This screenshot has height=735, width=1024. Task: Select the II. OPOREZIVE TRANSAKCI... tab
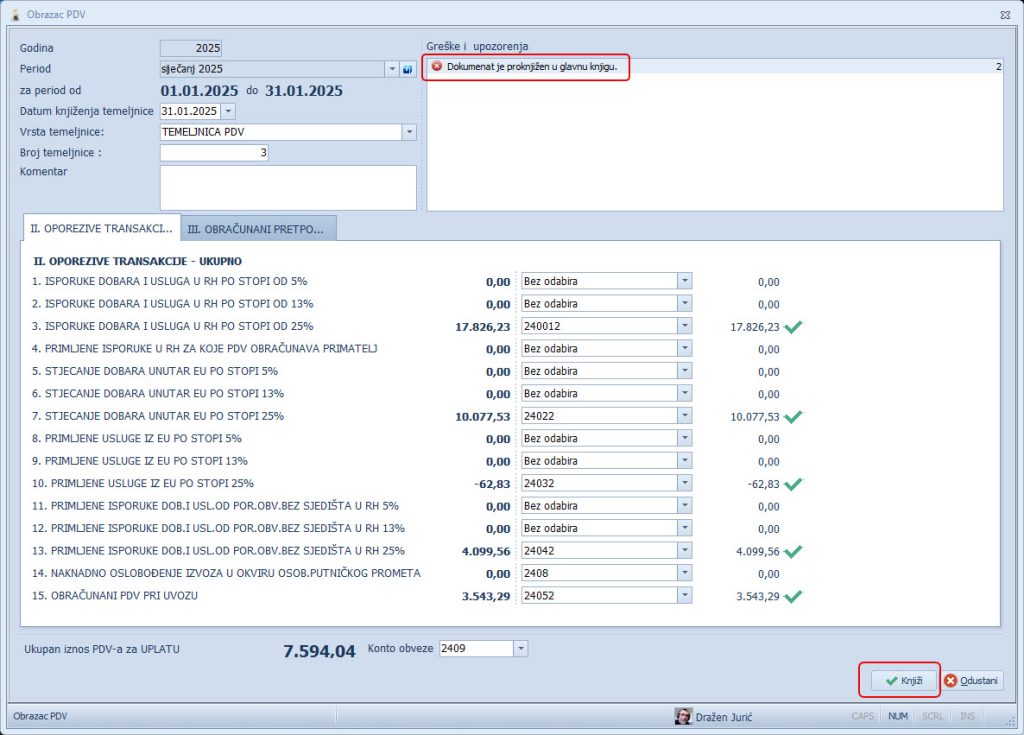101,228
